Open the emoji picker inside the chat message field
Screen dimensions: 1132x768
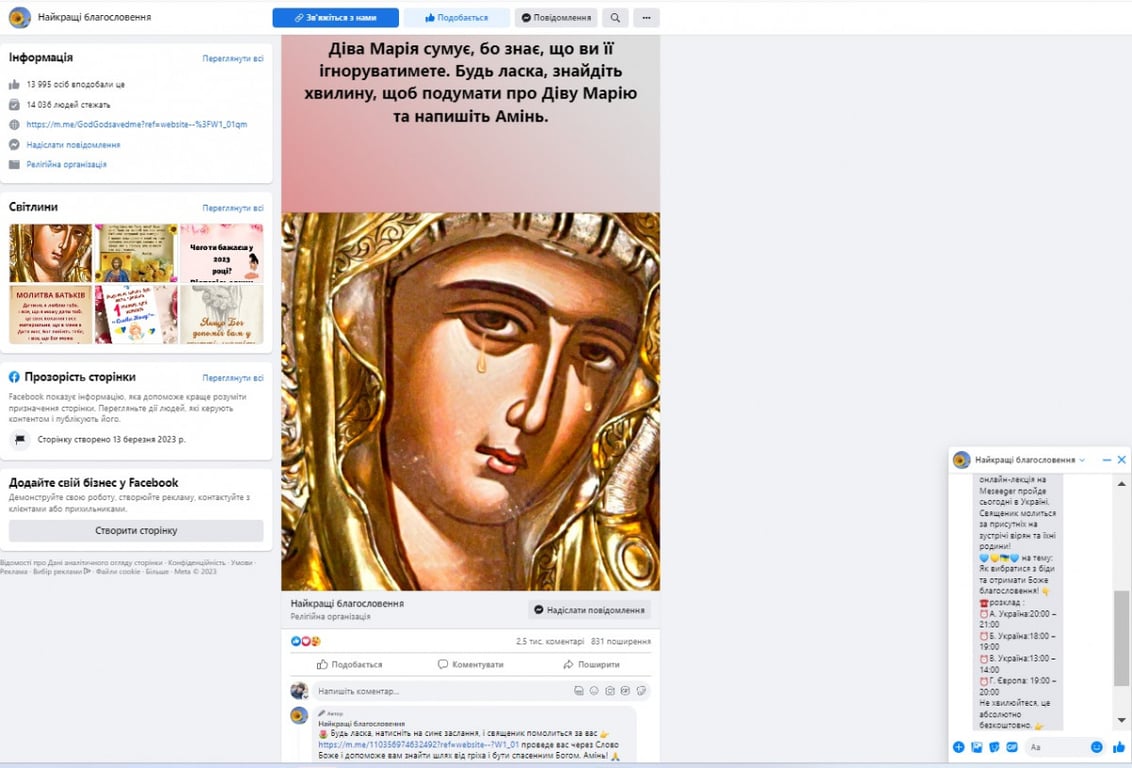[x=1097, y=747]
